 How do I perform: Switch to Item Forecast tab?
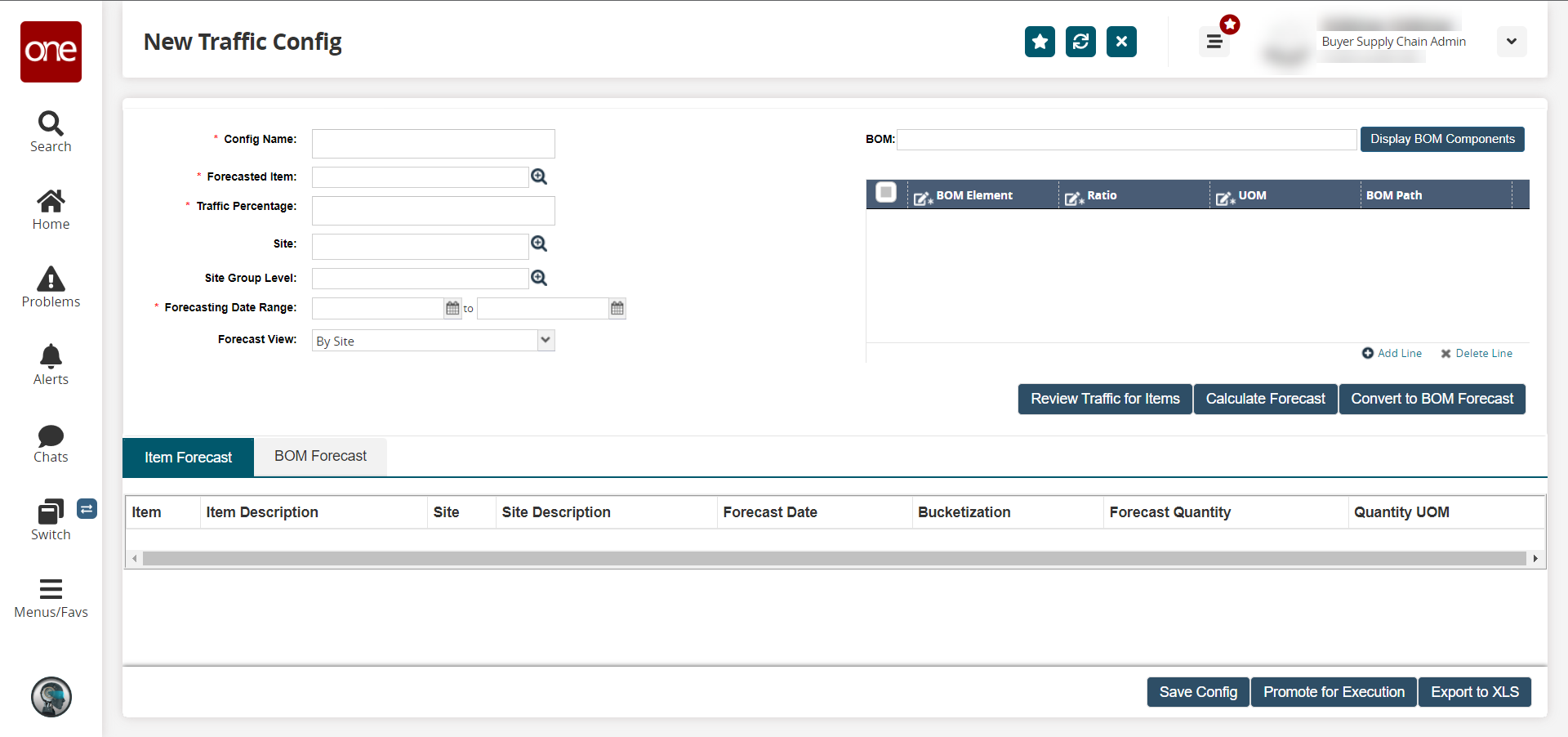[x=188, y=458]
